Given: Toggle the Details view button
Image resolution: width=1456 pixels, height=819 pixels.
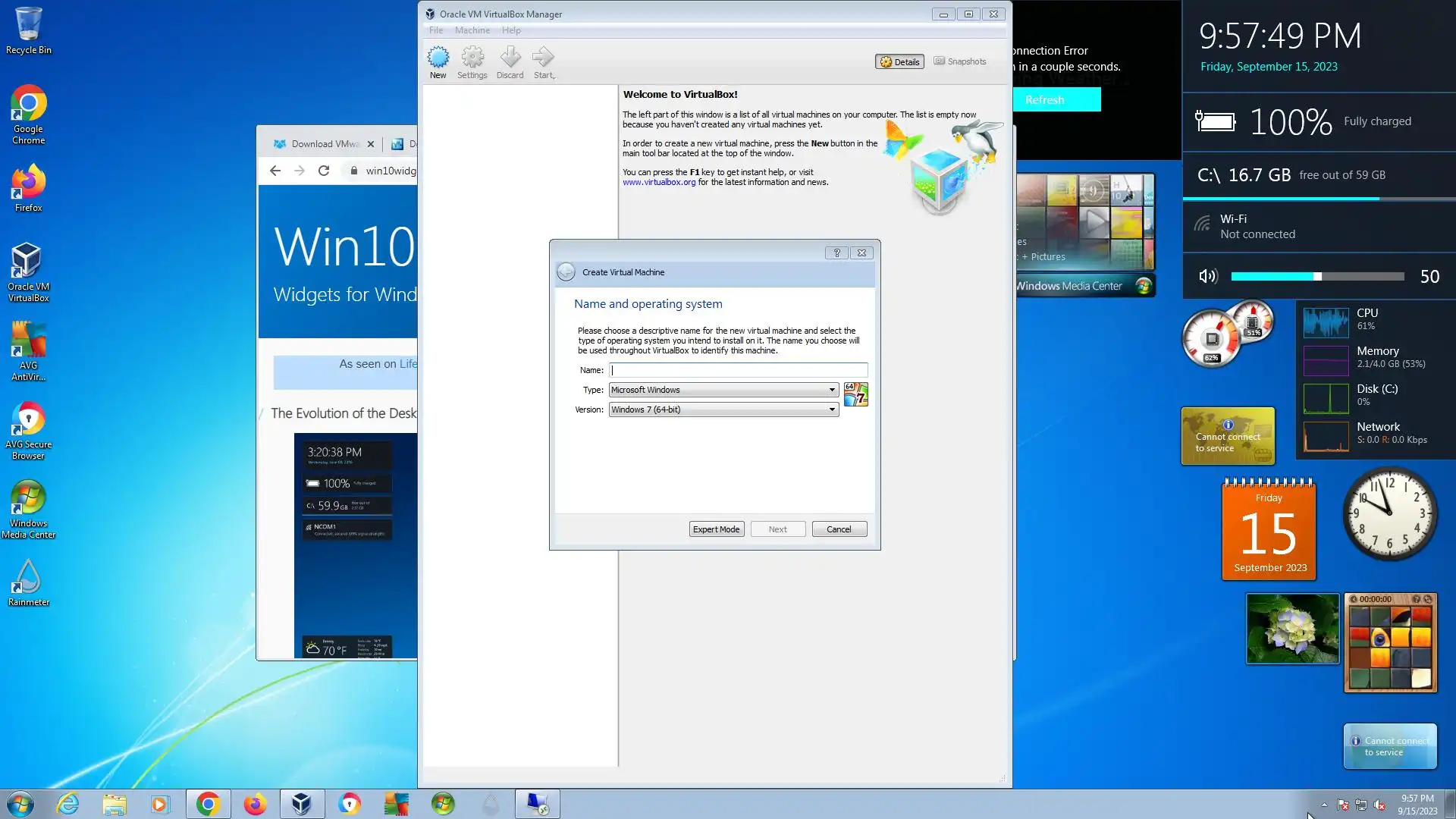Looking at the screenshot, I should pyautogui.click(x=899, y=62).
